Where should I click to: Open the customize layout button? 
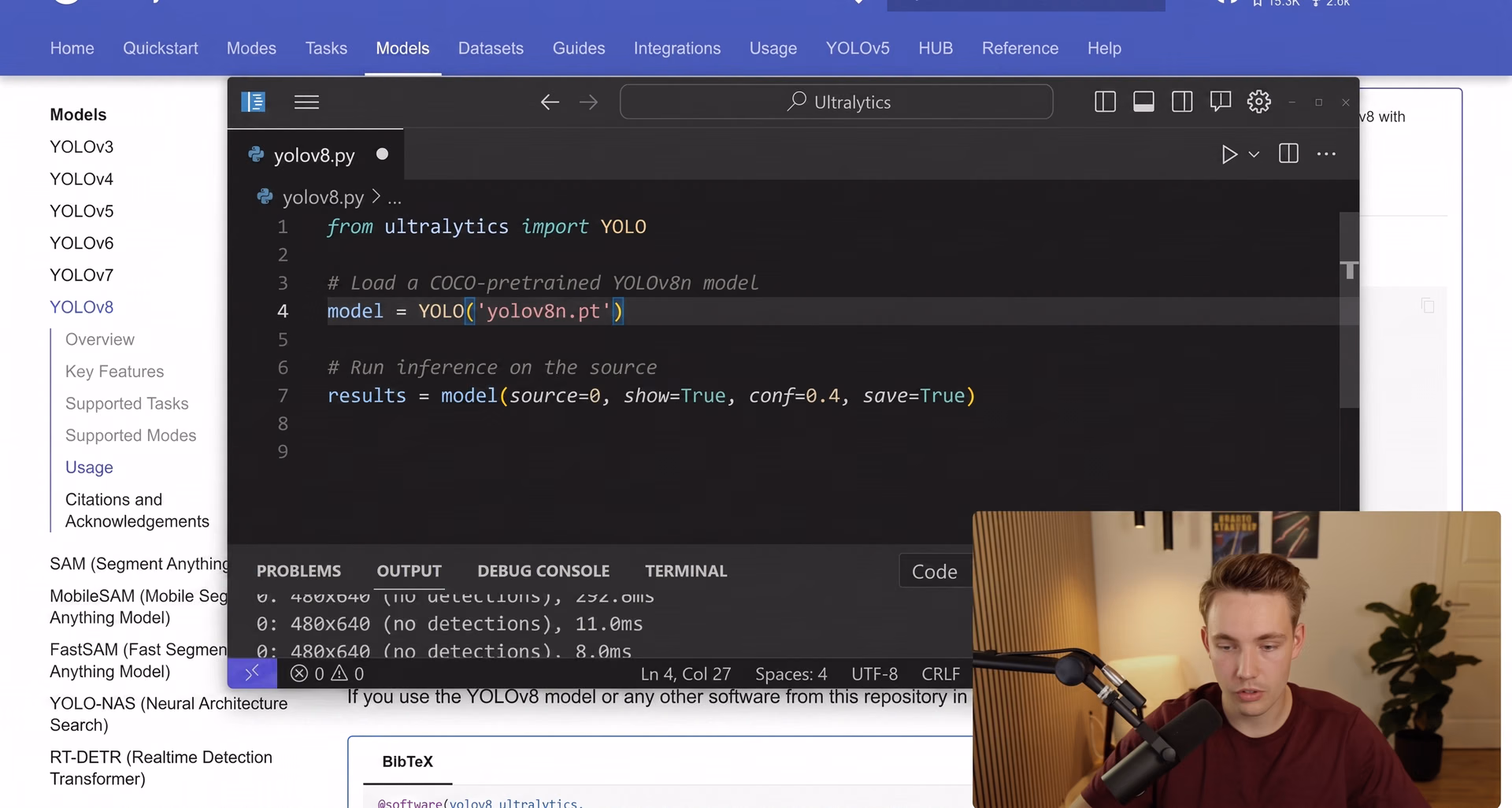1221,102
